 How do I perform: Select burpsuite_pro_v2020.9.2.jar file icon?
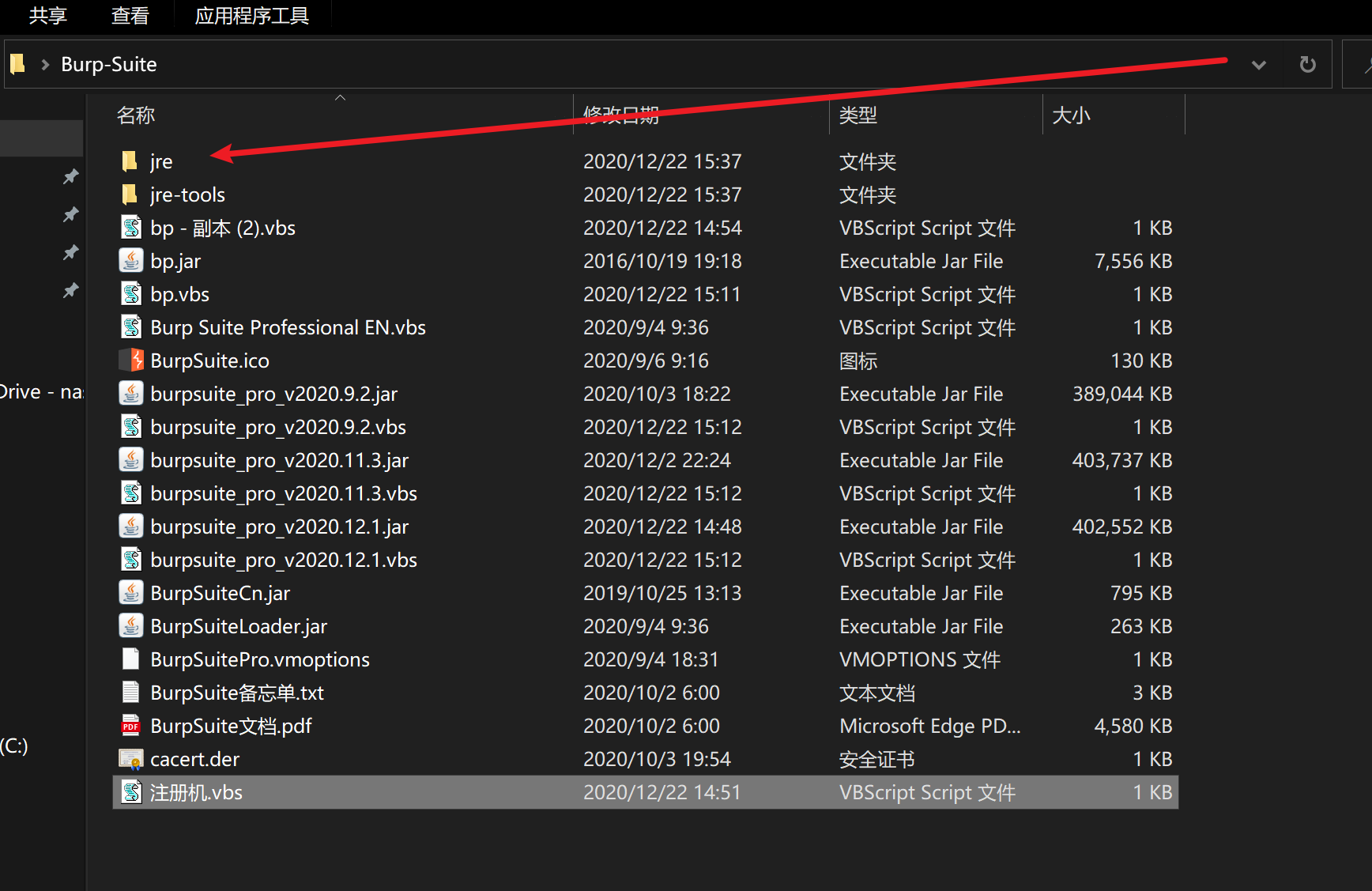click(x=131, y=393)
